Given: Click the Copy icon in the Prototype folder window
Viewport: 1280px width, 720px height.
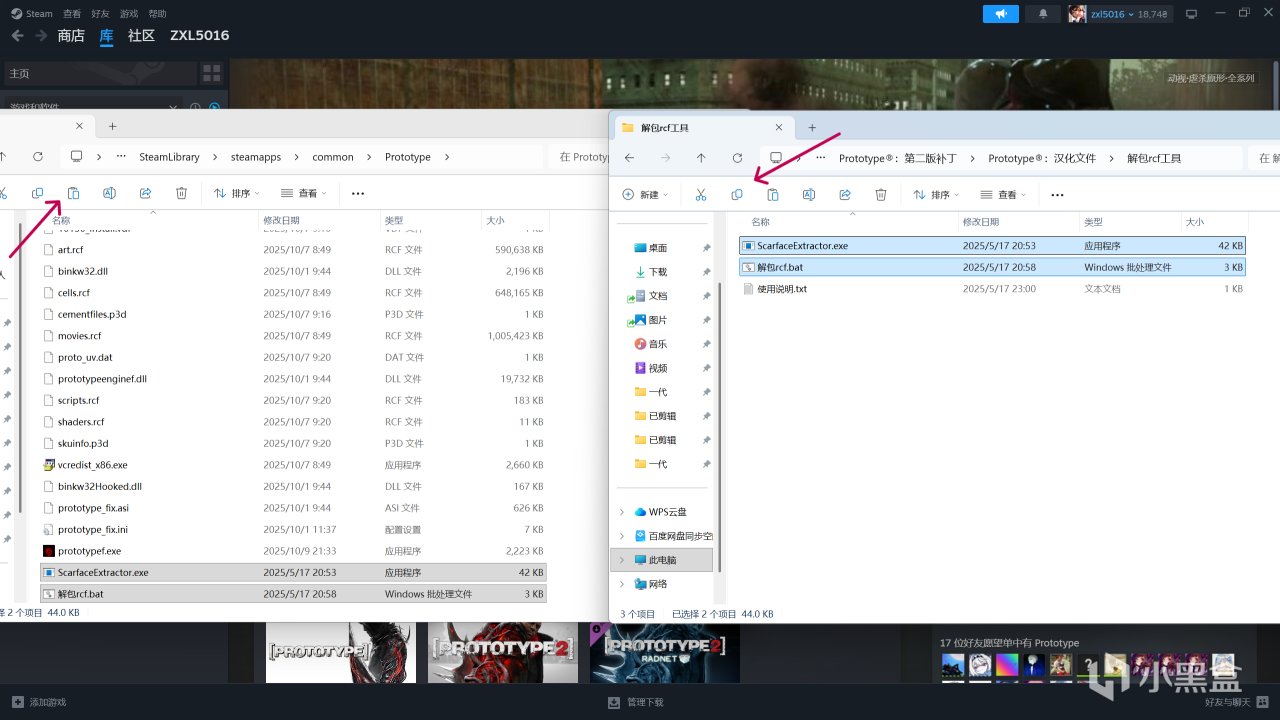Looking at the screenshot, I should click(x=37, y=193).
